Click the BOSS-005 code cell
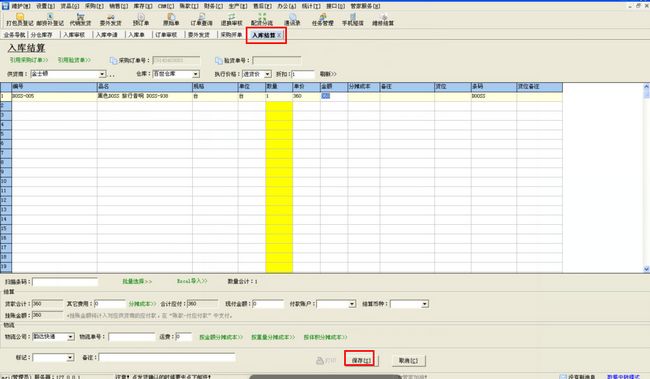650x379 pixels. click(x=54, y=96)
